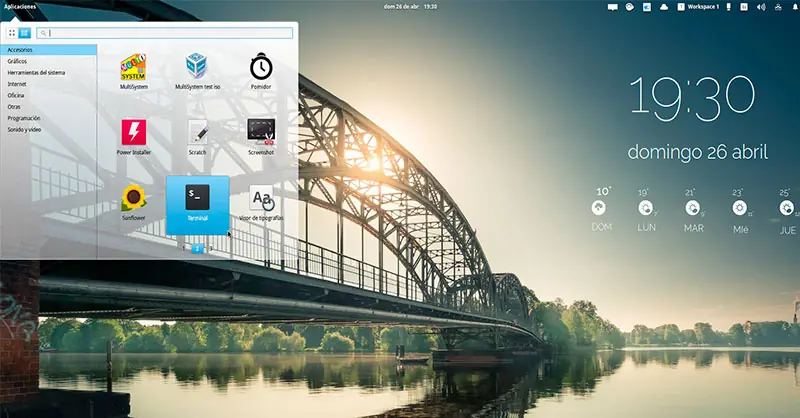Open the Pomidor timer app
Viewport: 800px width, 418px height.
tap(261, 71)
